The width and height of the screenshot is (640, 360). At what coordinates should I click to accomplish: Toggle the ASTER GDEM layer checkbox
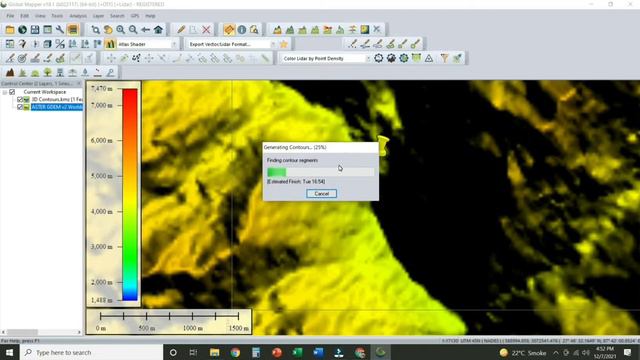pos(20,107)
